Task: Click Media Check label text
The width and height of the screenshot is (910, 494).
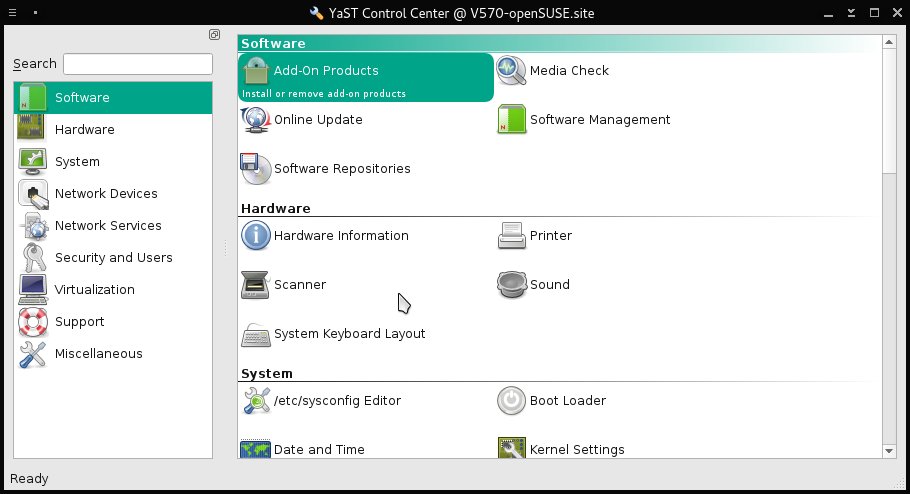Action: click(x=569, y=70)
